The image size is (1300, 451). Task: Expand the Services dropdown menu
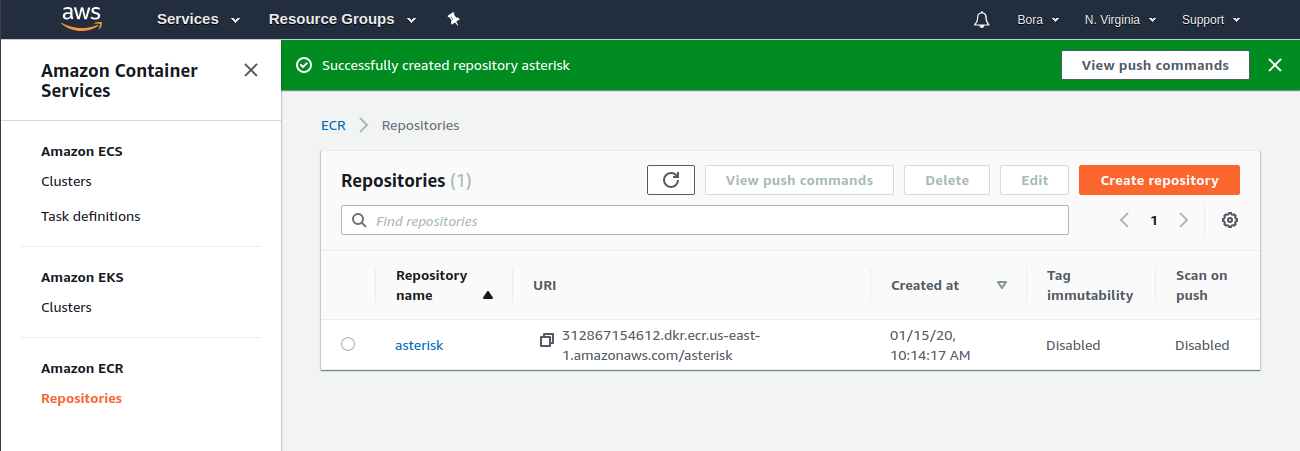198,19
